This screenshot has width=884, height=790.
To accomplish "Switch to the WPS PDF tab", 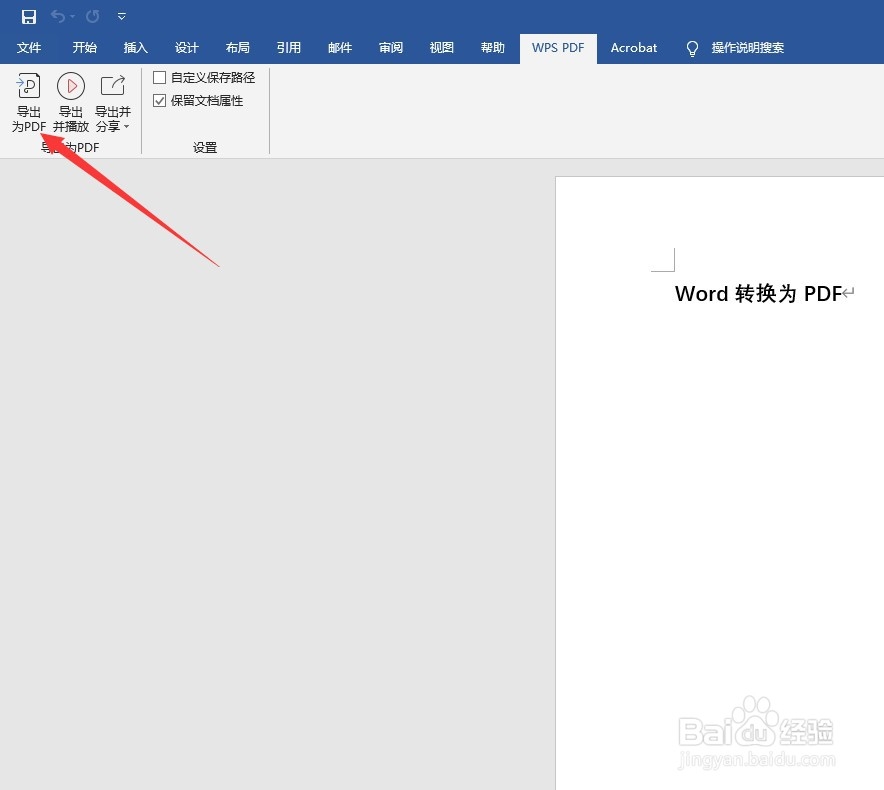I will tap(558, 47).
